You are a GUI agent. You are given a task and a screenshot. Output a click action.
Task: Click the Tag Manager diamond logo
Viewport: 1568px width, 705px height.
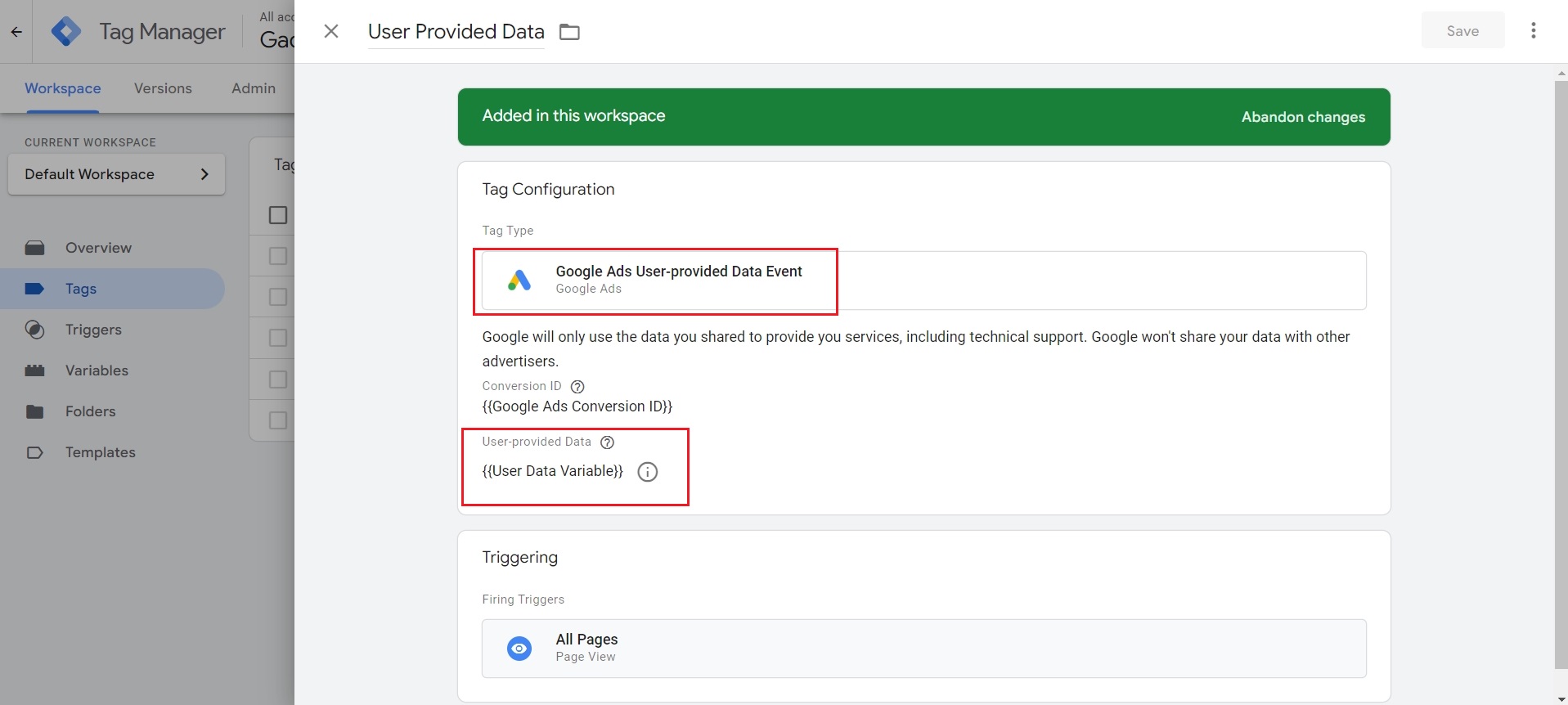pos(66,32)
